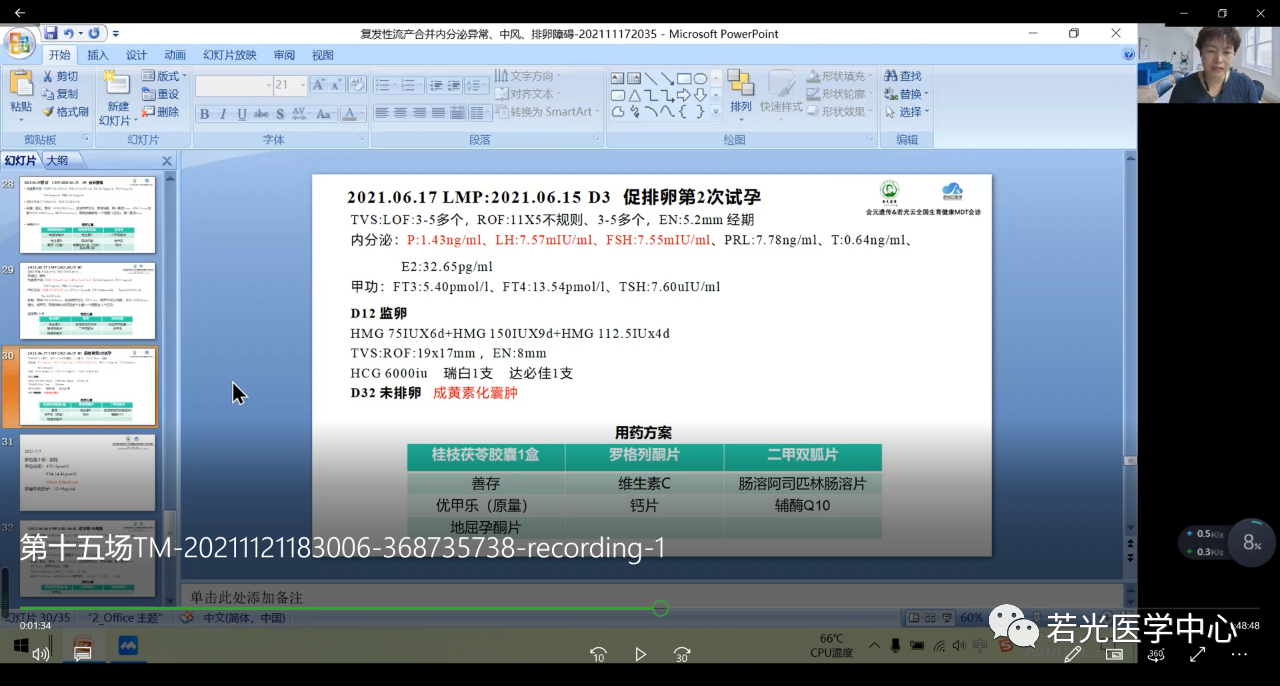Image resolution: width=1280 pixels, height=686 pixels.
Task: Toggle bold text formatting
Action: pyautogui.click(x=204, y=114)
